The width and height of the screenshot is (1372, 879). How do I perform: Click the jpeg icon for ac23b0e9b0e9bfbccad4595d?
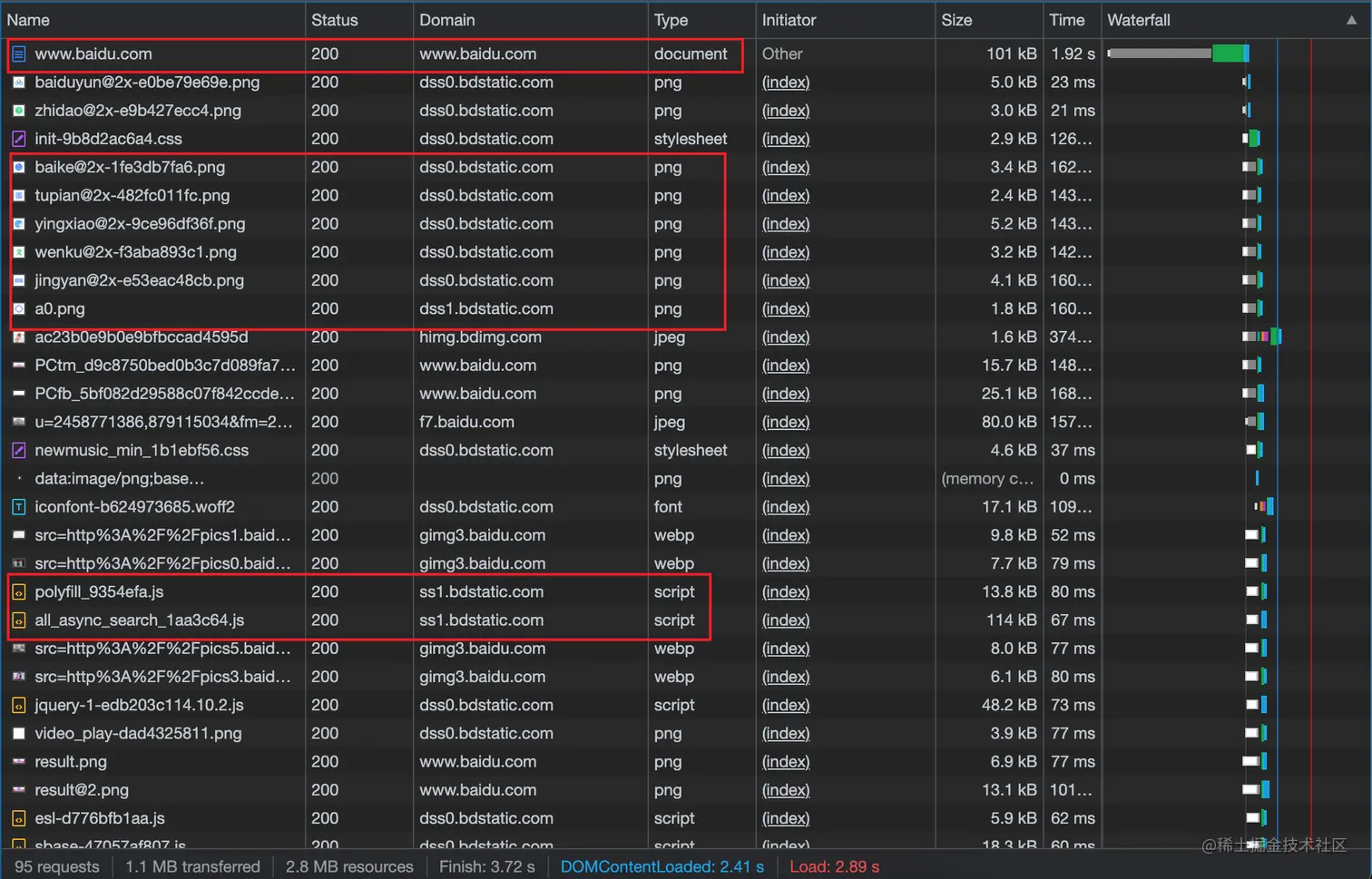[19, 337]
